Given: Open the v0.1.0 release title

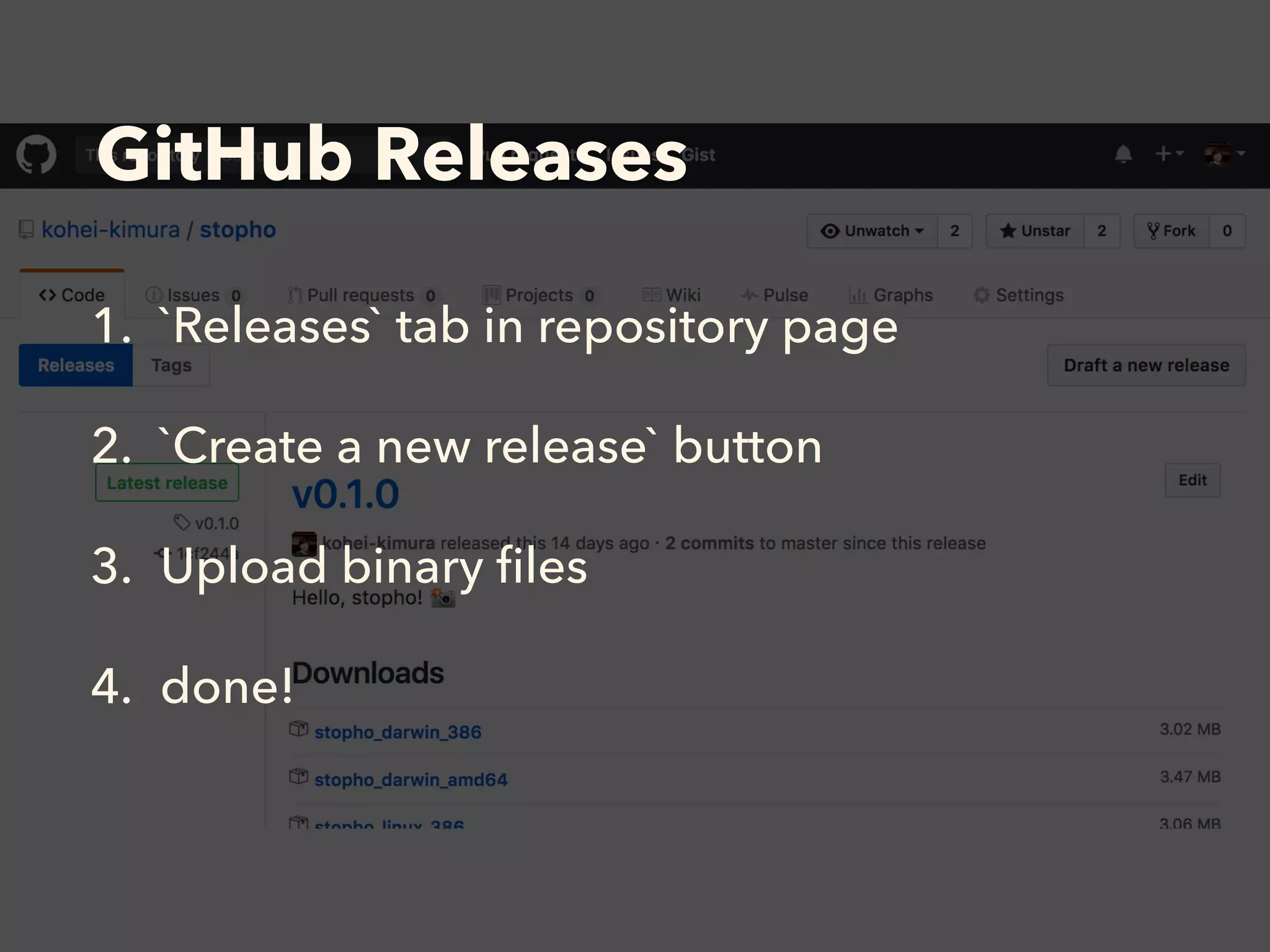Looking at the screenshot, I should [x=345, y=495].
